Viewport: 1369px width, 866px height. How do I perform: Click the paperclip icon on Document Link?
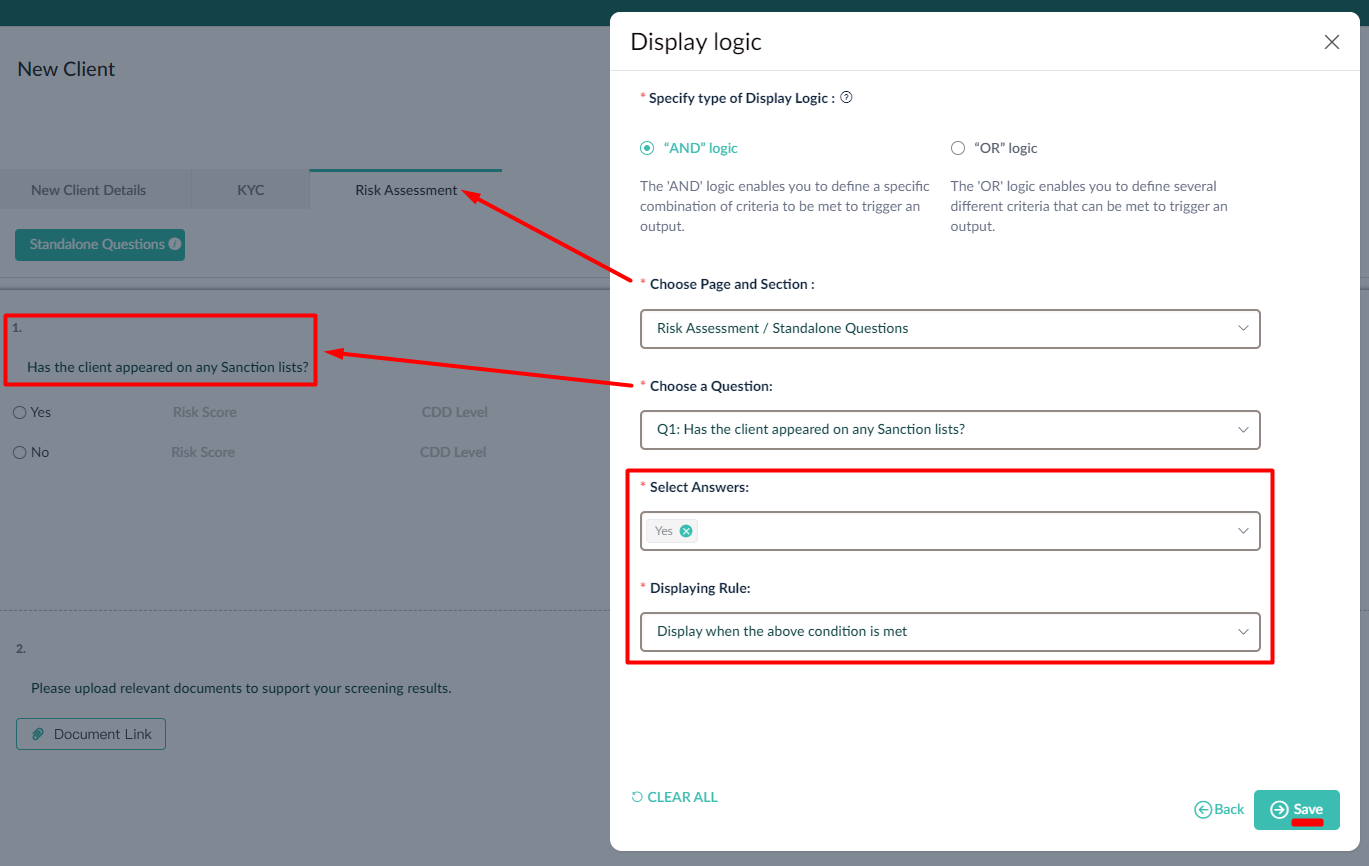pyautogui.click(x=38, y=734)
